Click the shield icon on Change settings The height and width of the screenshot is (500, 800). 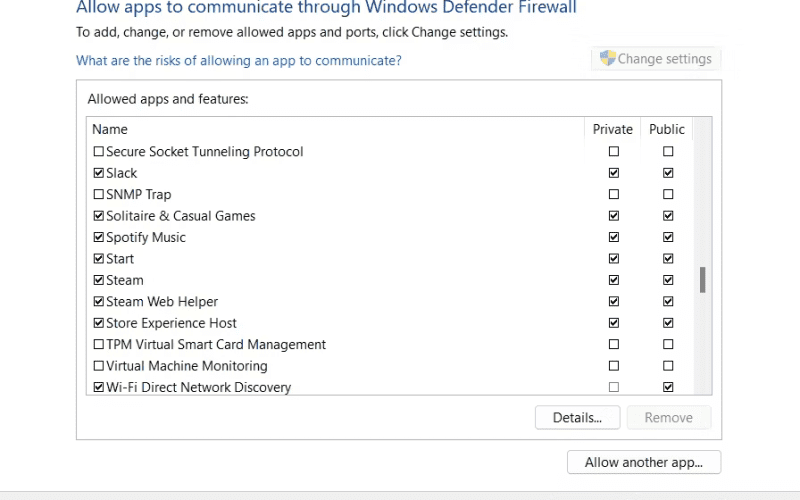(x=607, y=58)
